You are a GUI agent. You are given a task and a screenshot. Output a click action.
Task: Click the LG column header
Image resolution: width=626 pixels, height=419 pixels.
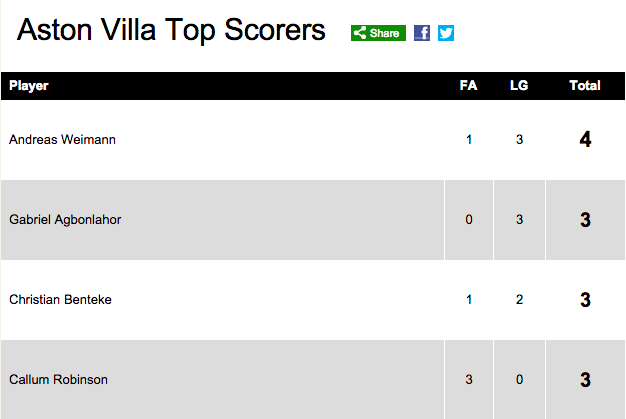(x=519, y=85)
